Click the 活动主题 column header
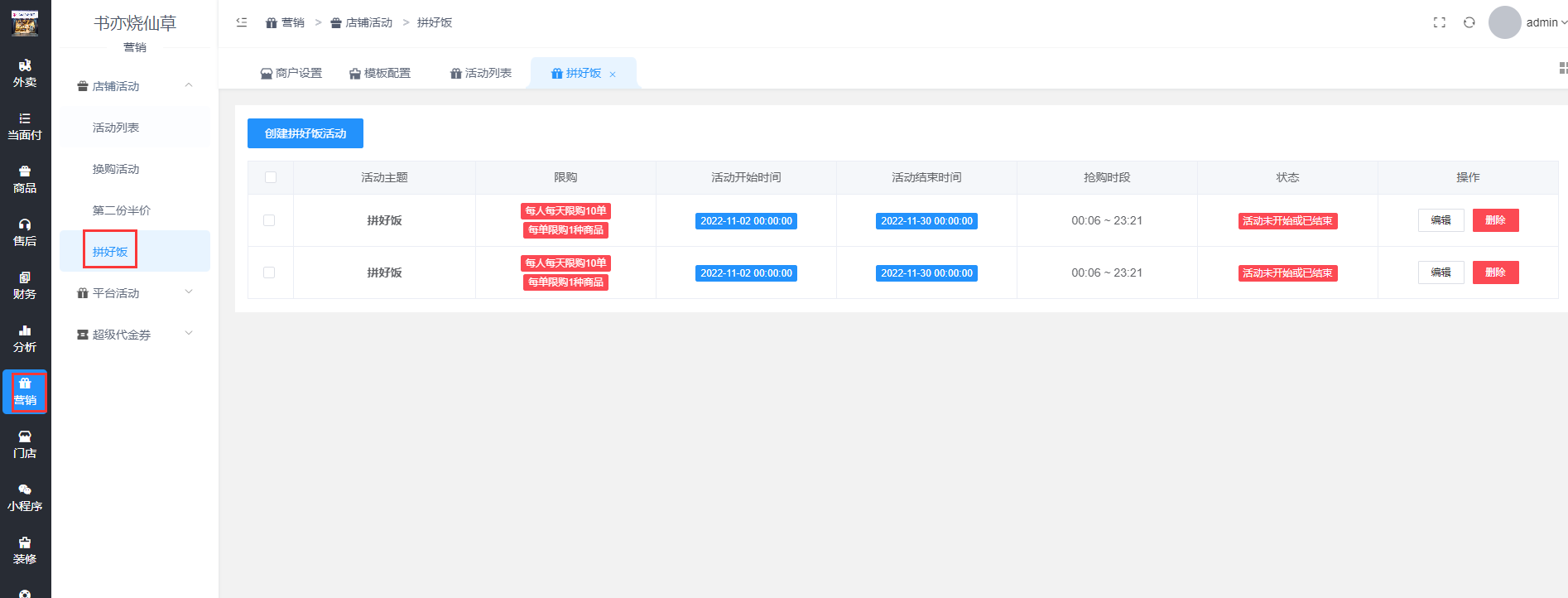The height and width of the screenshot is (598, 1568). click(x=385, y=177)
